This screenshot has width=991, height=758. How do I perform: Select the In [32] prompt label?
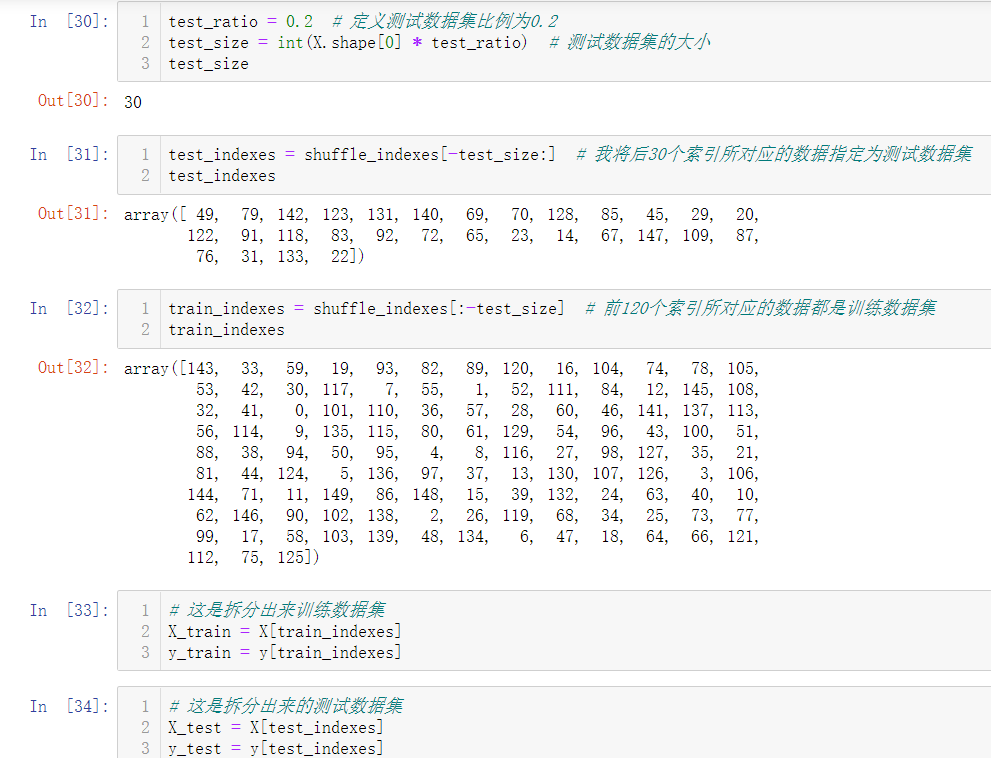point(69,309)
